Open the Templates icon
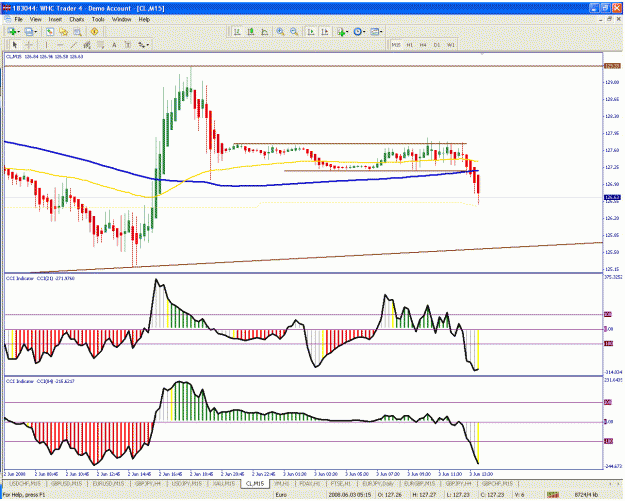625x501 pixels. (x=374, y=31)
